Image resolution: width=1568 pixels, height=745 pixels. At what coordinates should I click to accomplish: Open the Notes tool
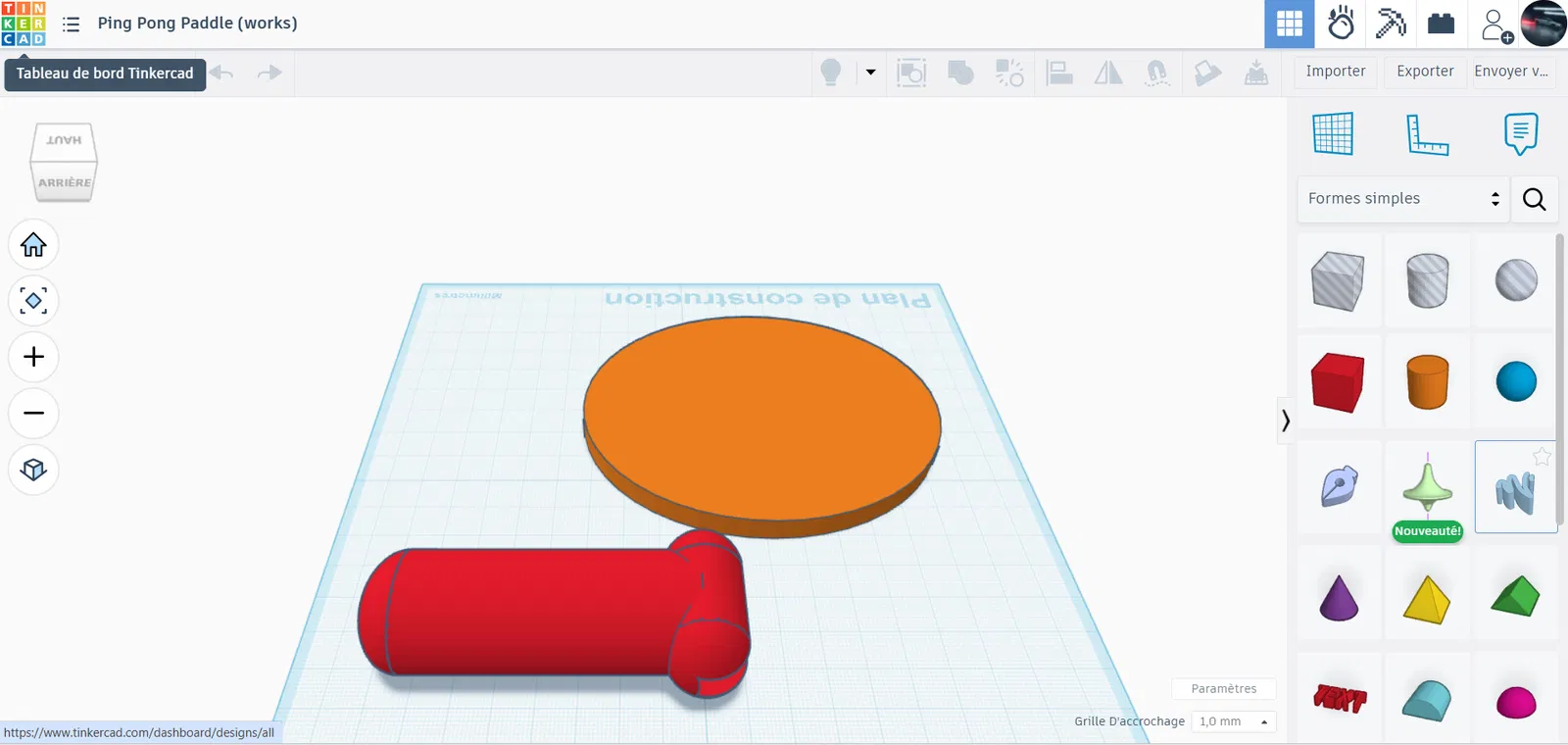click(x=1521, y=134)
